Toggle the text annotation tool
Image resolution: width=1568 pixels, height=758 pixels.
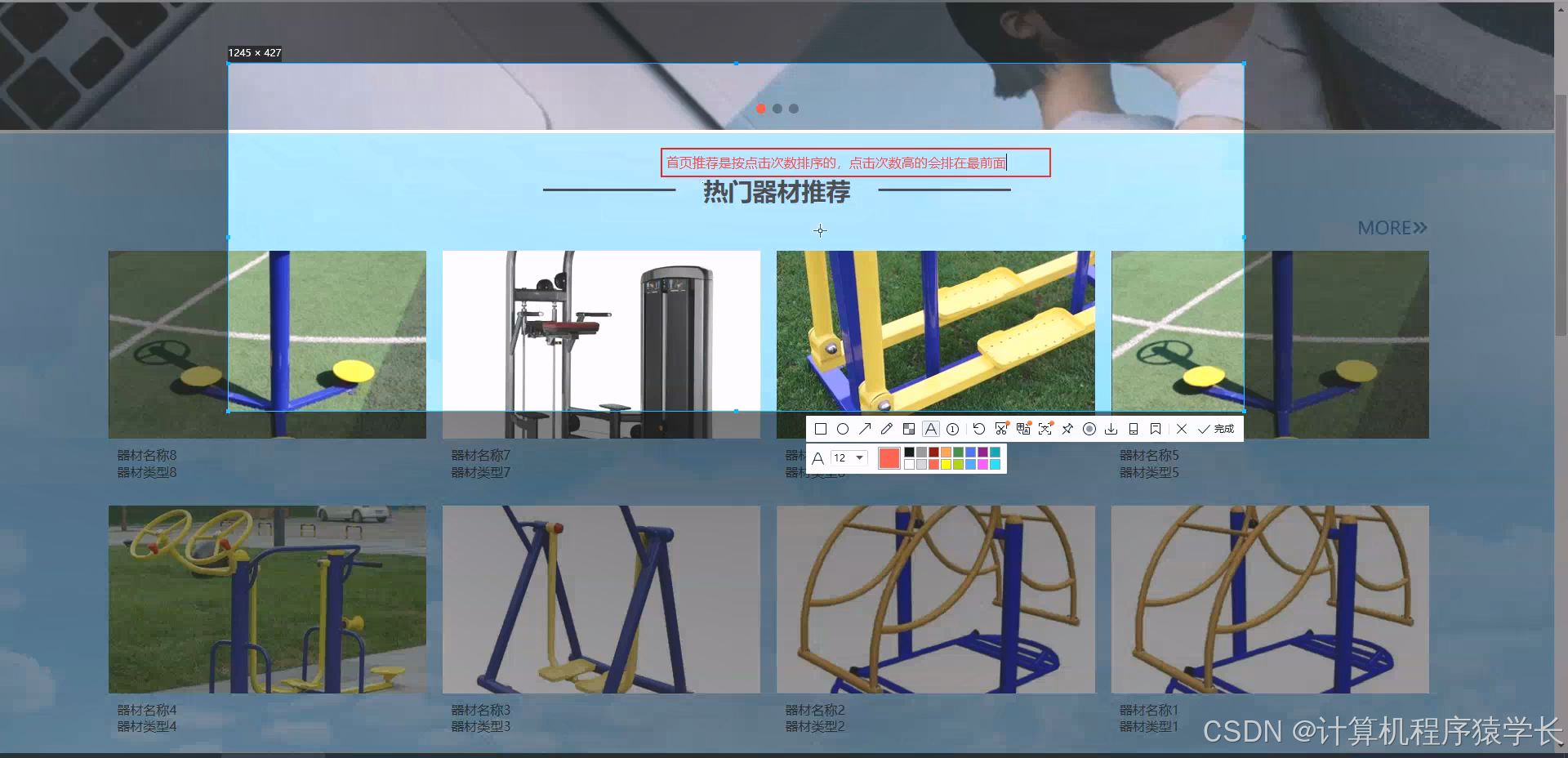tap(931, 429)
